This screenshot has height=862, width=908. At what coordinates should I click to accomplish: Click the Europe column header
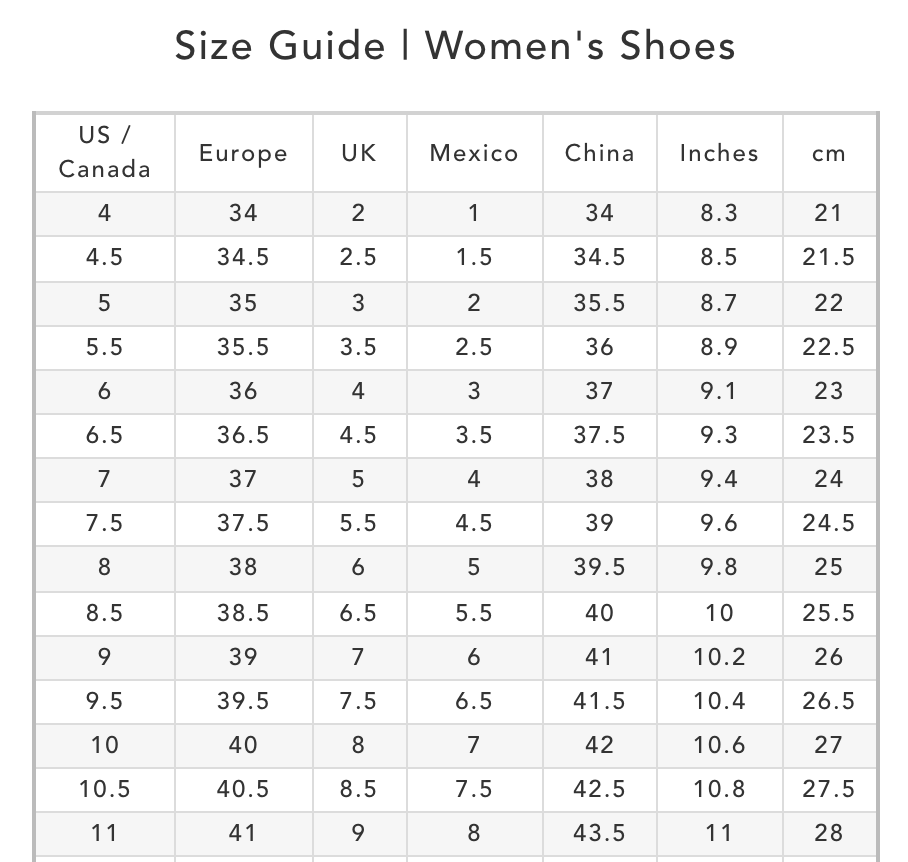pyautogui.click(x=243, y=153)
